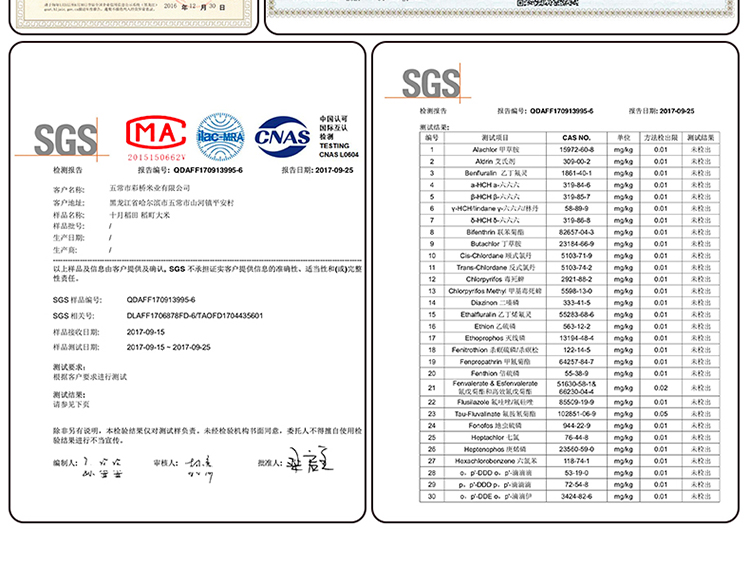Select CAS number 55283-68-6
Screen dimensions: 750x566
pyautogui.click(x=576, y=314)
